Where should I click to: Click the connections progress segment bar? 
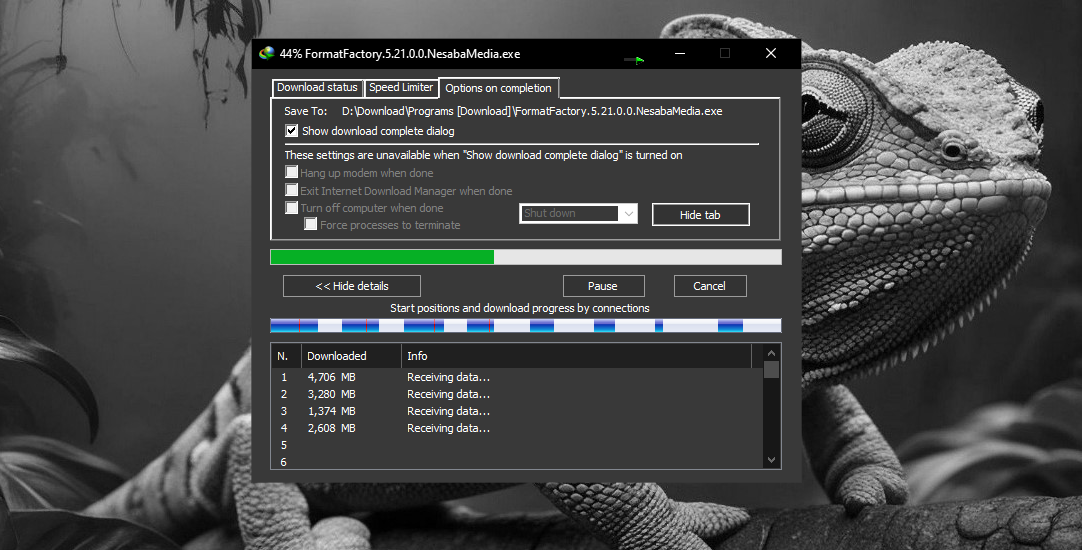[x=526, y=326]
